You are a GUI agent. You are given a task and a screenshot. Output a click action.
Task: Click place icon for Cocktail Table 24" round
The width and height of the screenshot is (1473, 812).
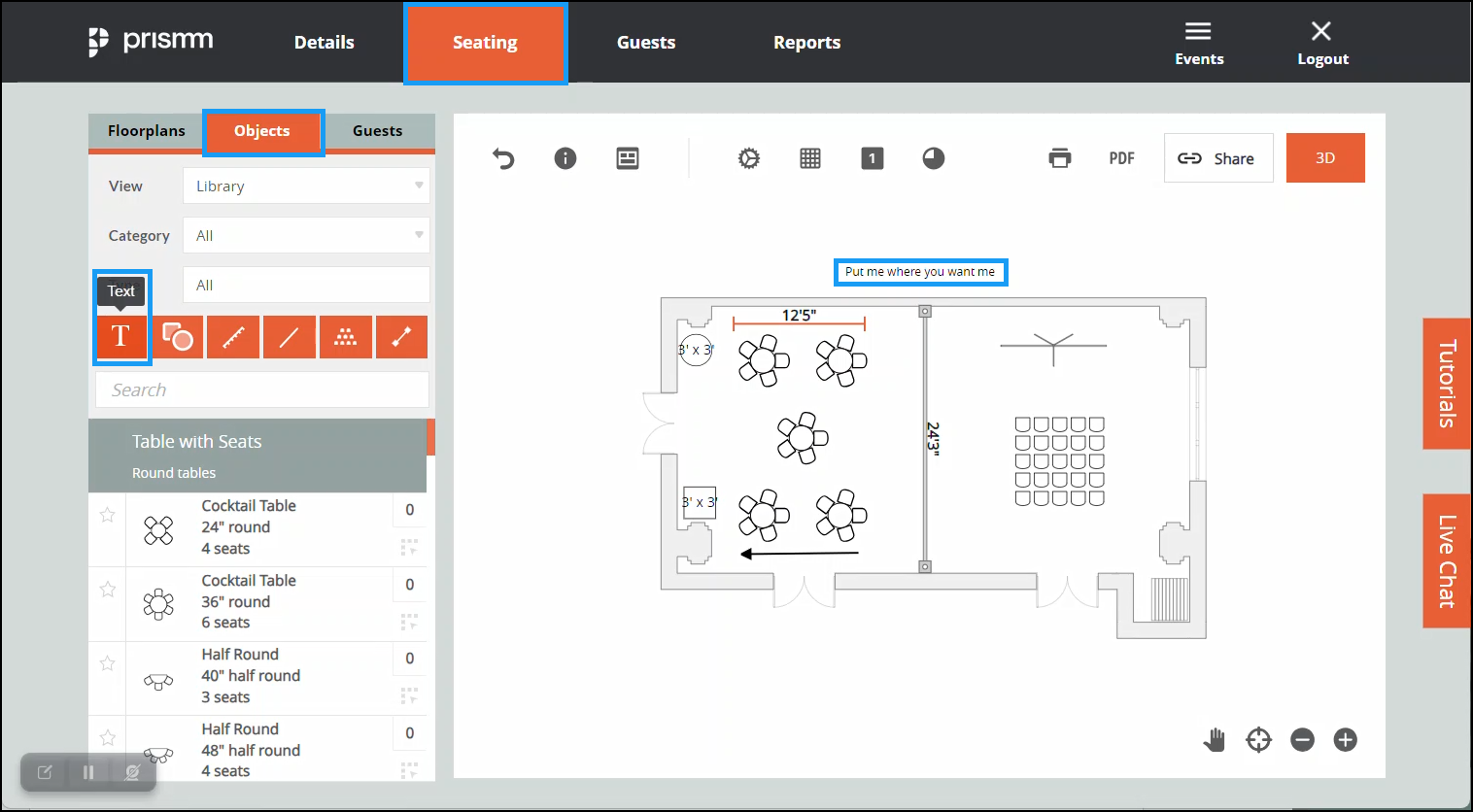click(409, 548)
